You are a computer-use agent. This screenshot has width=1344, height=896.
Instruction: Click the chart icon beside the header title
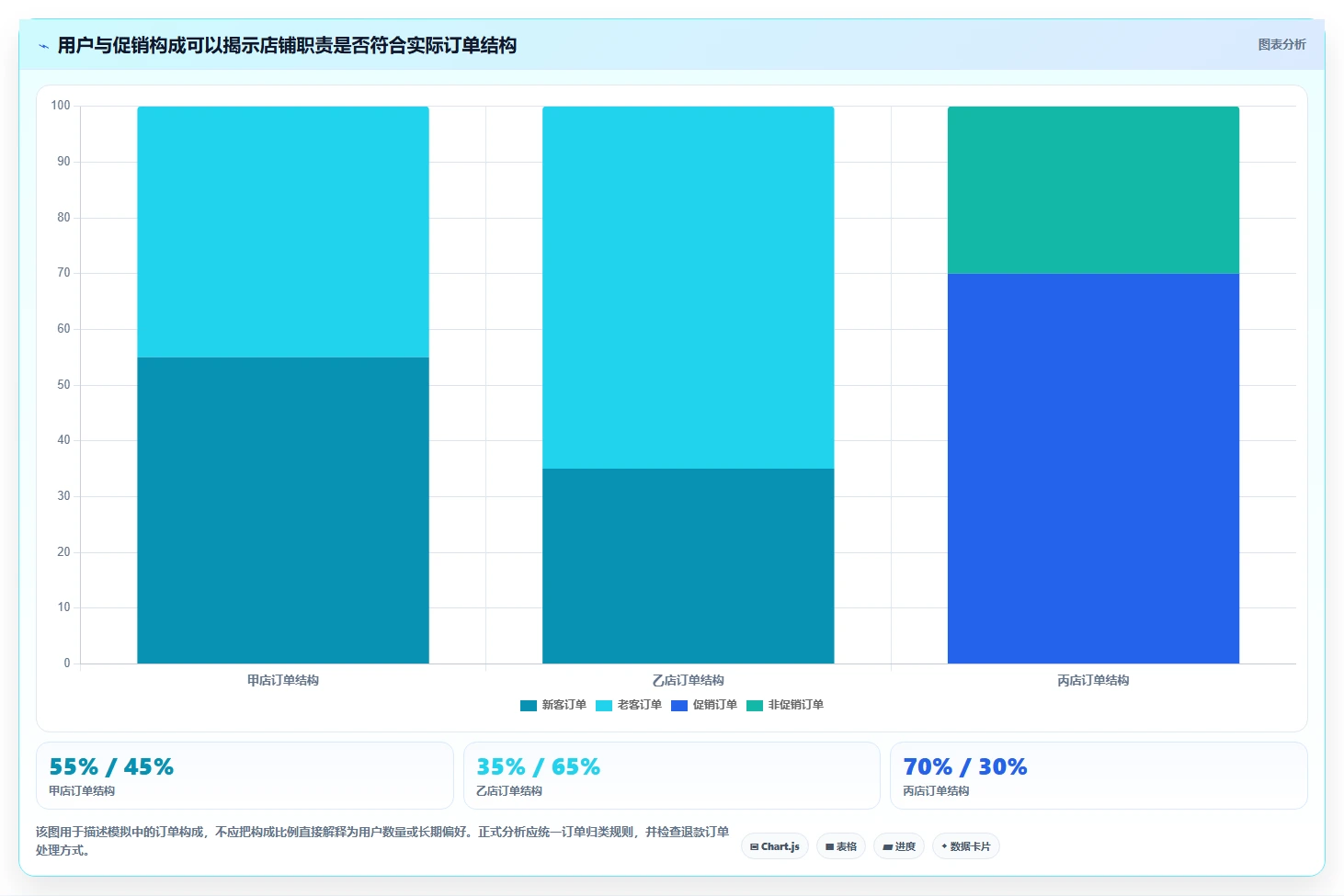coord(43,46)
